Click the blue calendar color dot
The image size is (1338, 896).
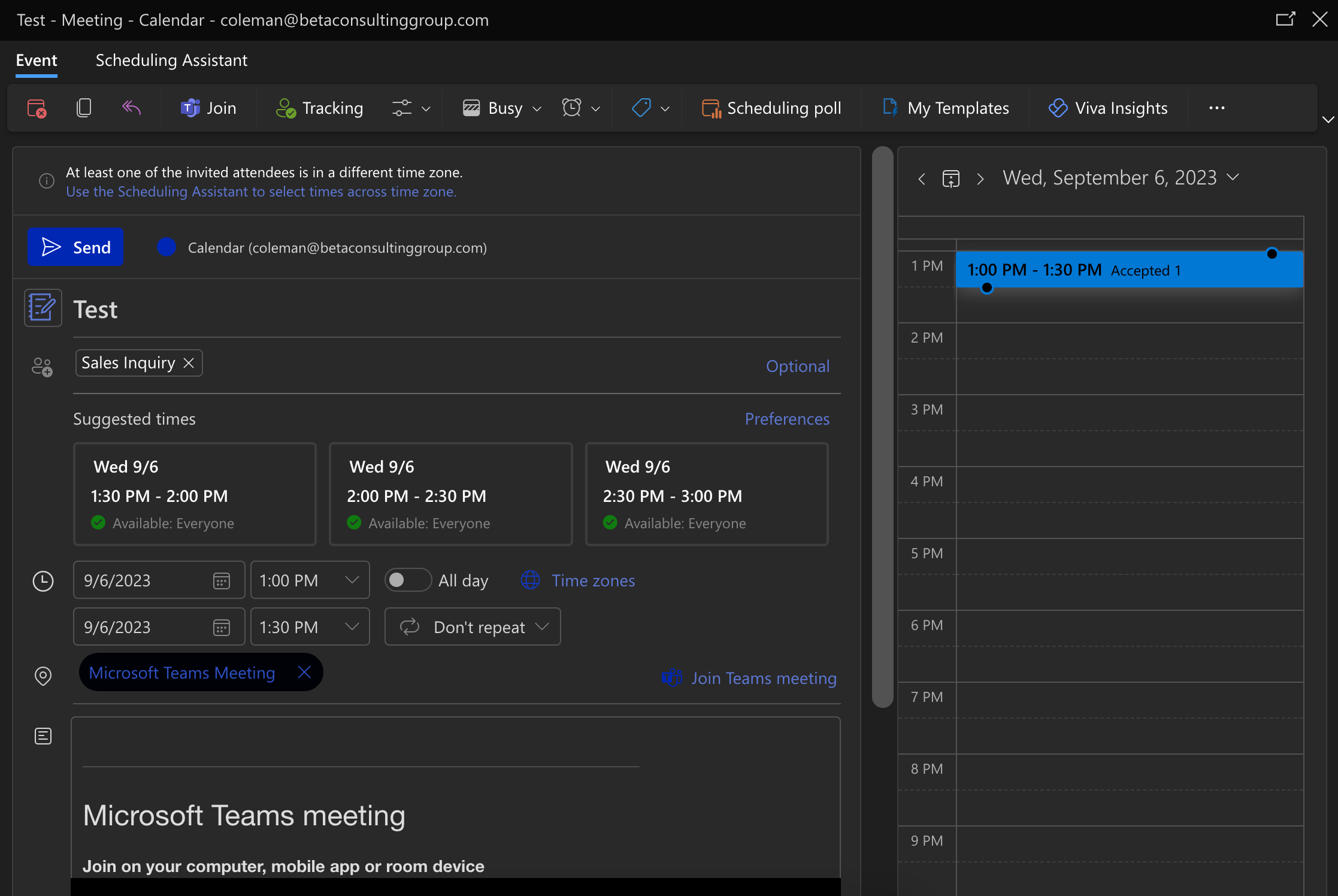pos(166,247)
